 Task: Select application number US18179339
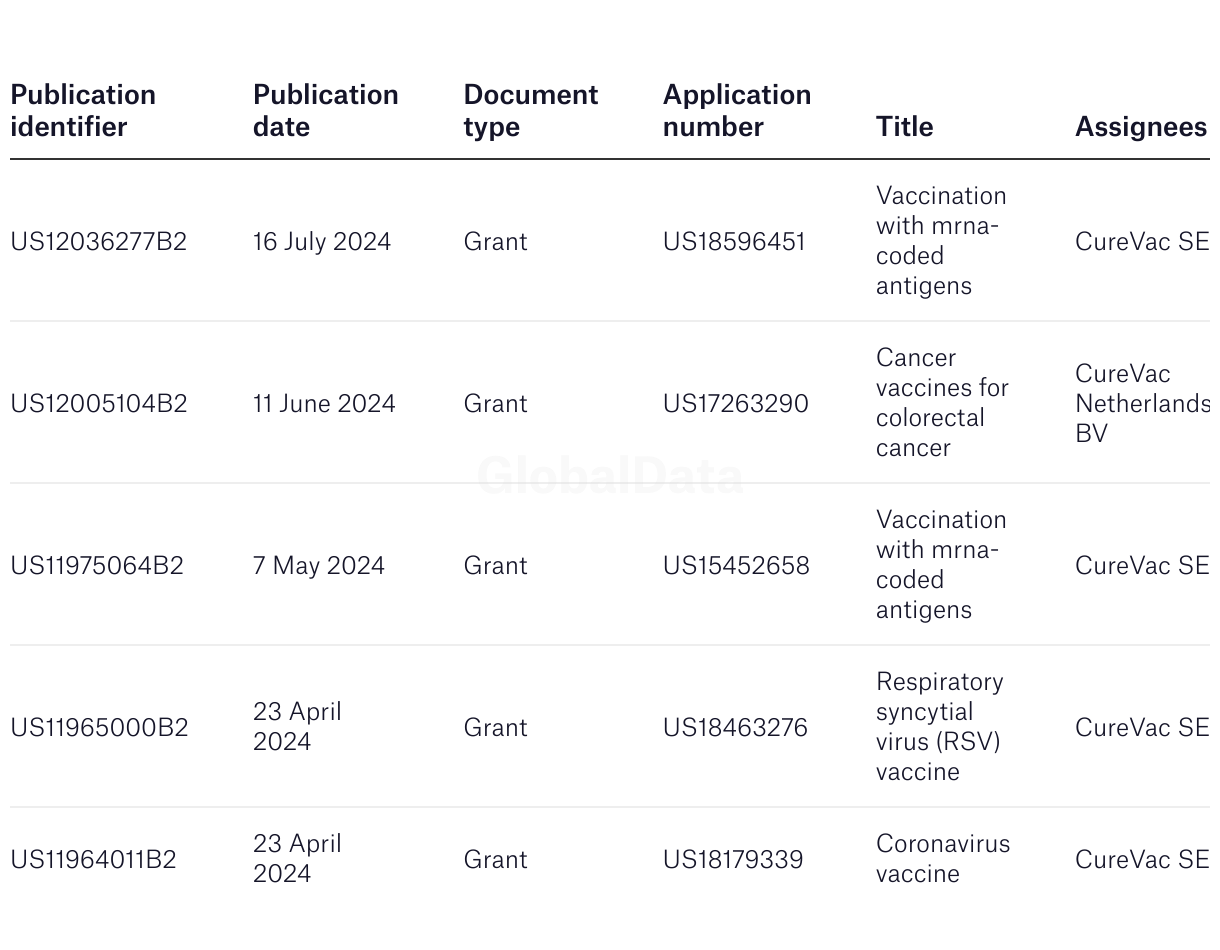pos(732,860)
